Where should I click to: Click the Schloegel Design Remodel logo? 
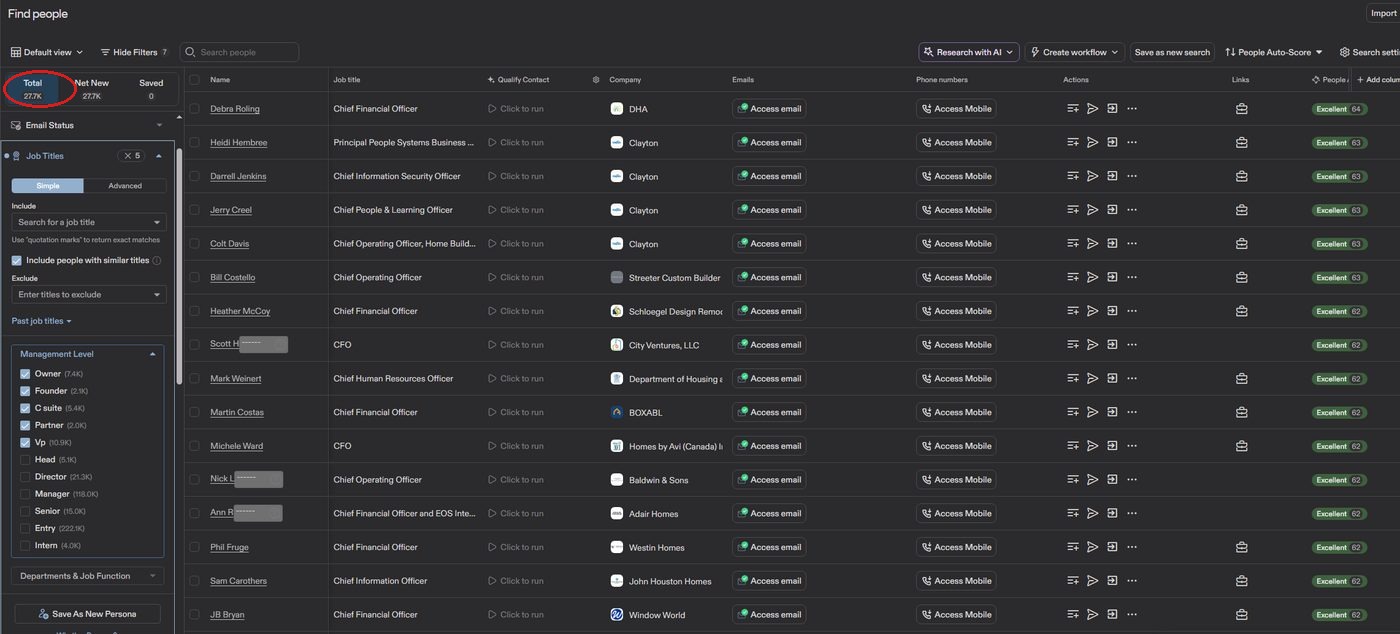pyautogui.click(x=617, y=311)
